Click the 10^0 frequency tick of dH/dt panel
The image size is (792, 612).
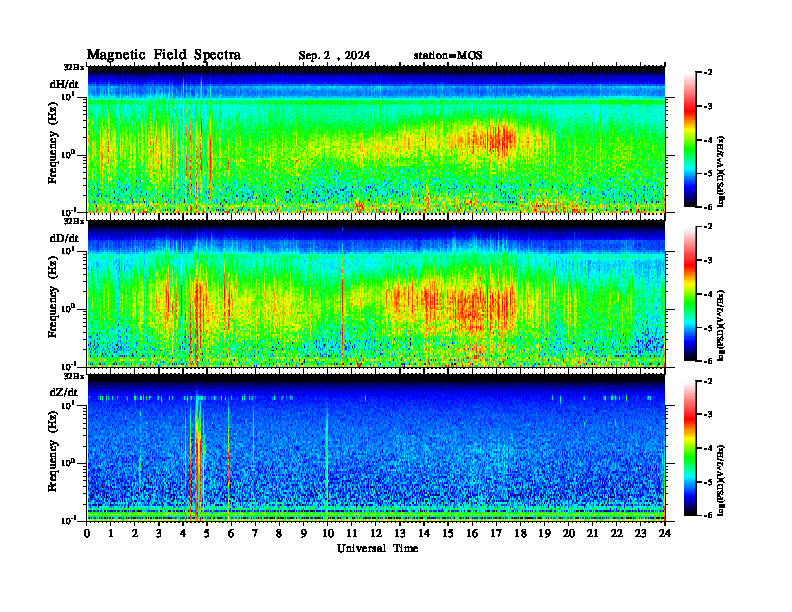point(69,154)
